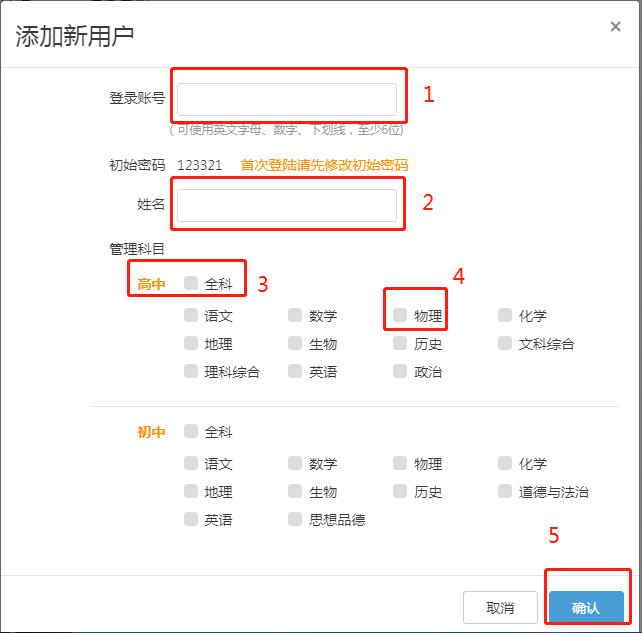
Task: Click the 确认 button
Action: [x=585, y=607]
